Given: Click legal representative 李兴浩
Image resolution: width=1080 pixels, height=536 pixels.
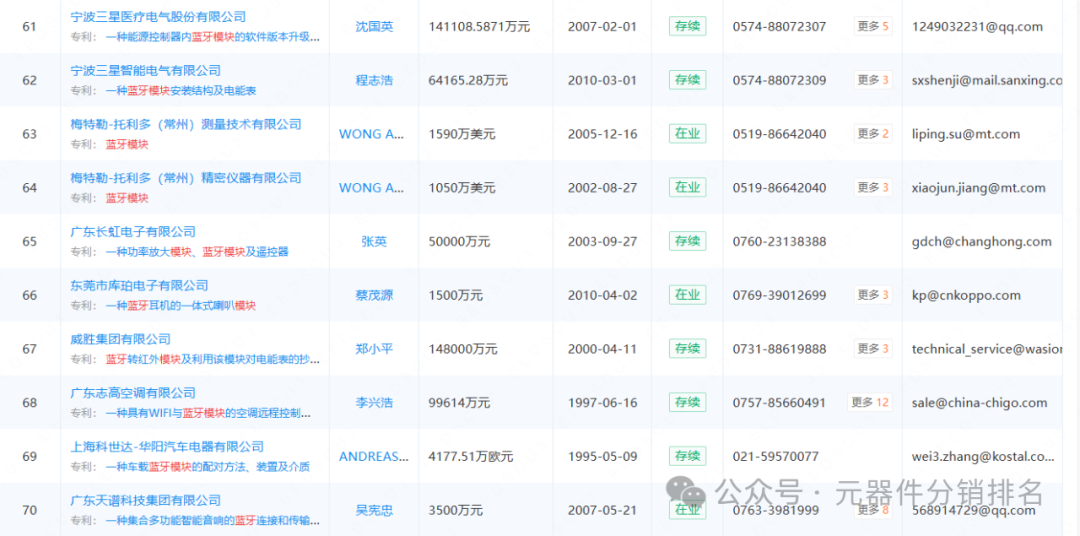Looking at the screenshot, I should point(374,403).
